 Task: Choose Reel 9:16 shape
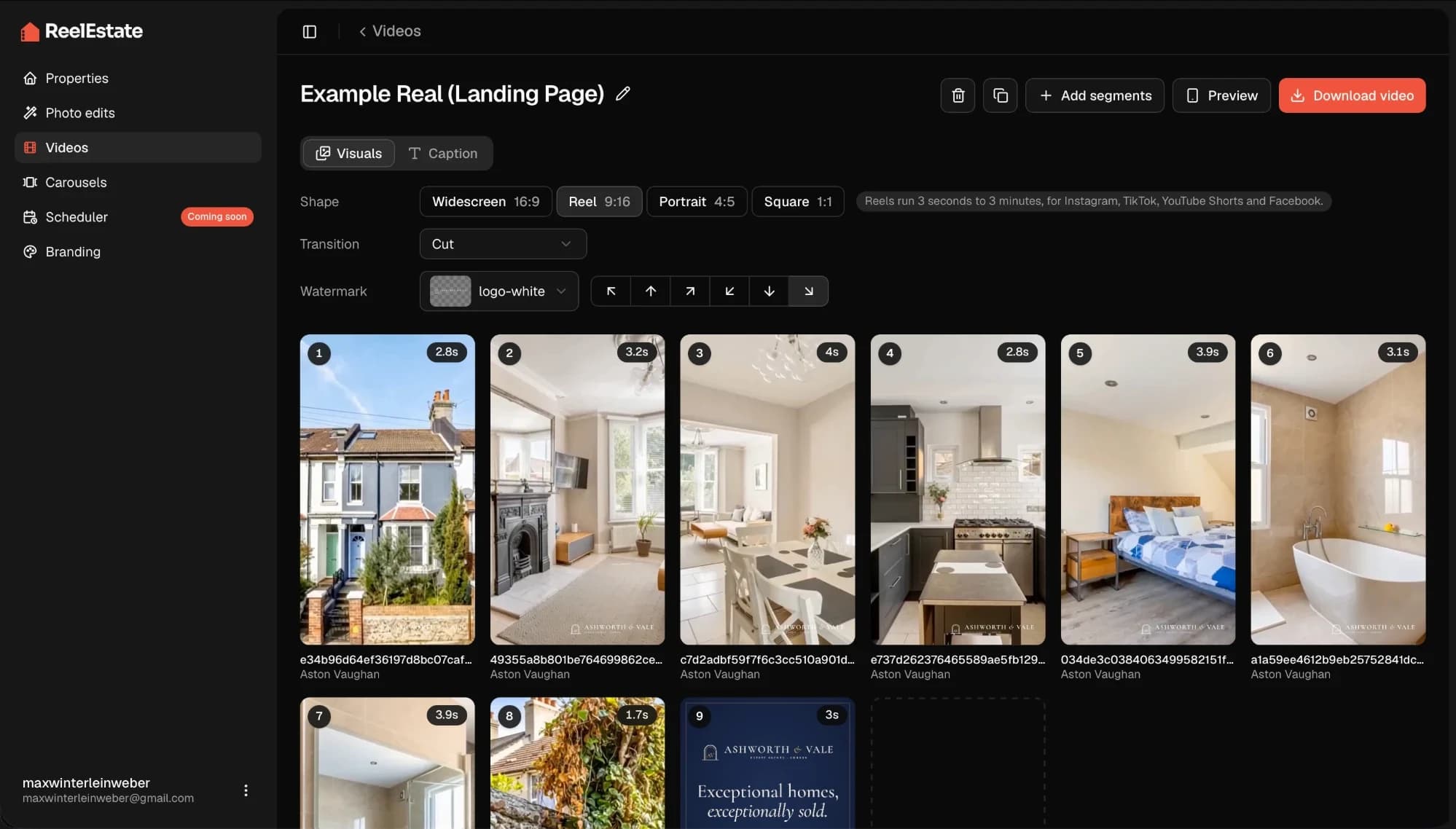coord(599,201)
